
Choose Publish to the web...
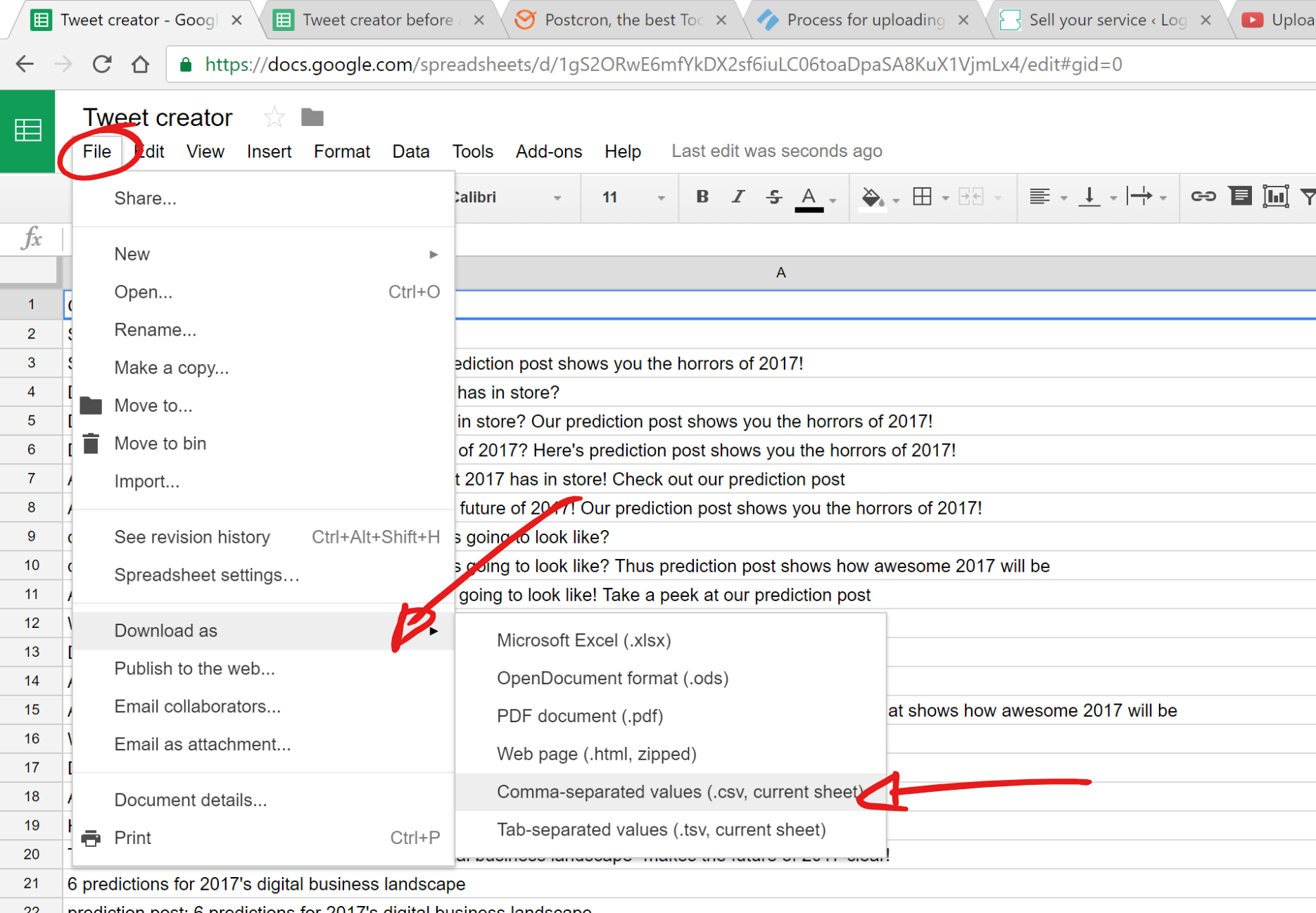[x=263, y=669]
